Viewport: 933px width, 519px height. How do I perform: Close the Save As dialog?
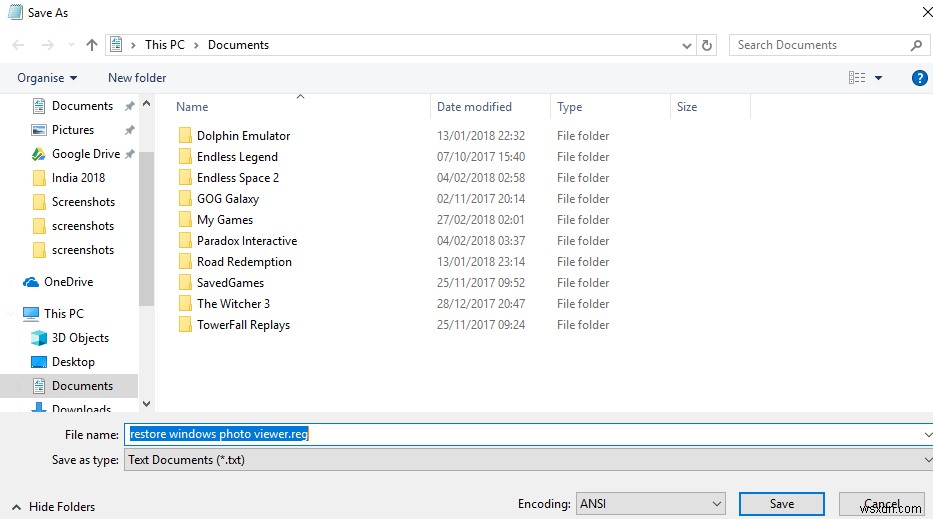pyautogui.click(x=926, y=12)
